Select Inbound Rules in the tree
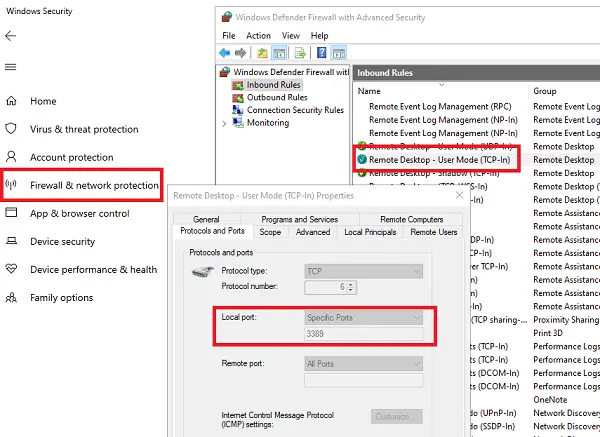This screenshot has height=437, width=600. click(273, 85)
